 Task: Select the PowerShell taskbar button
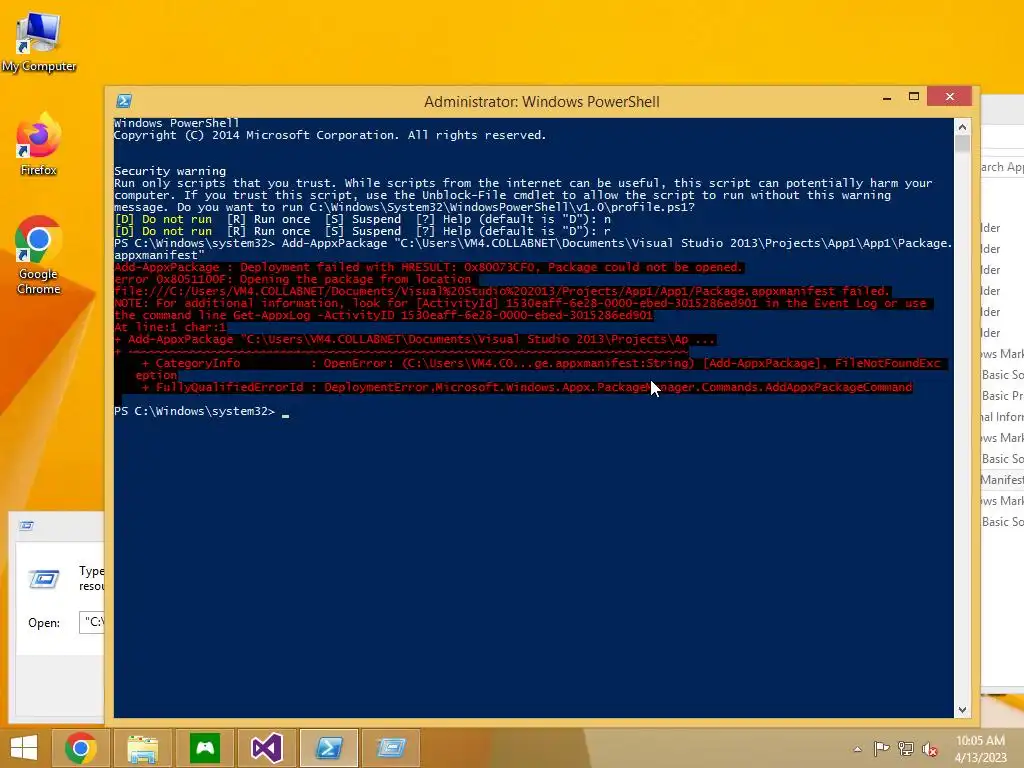click(329, 748)
